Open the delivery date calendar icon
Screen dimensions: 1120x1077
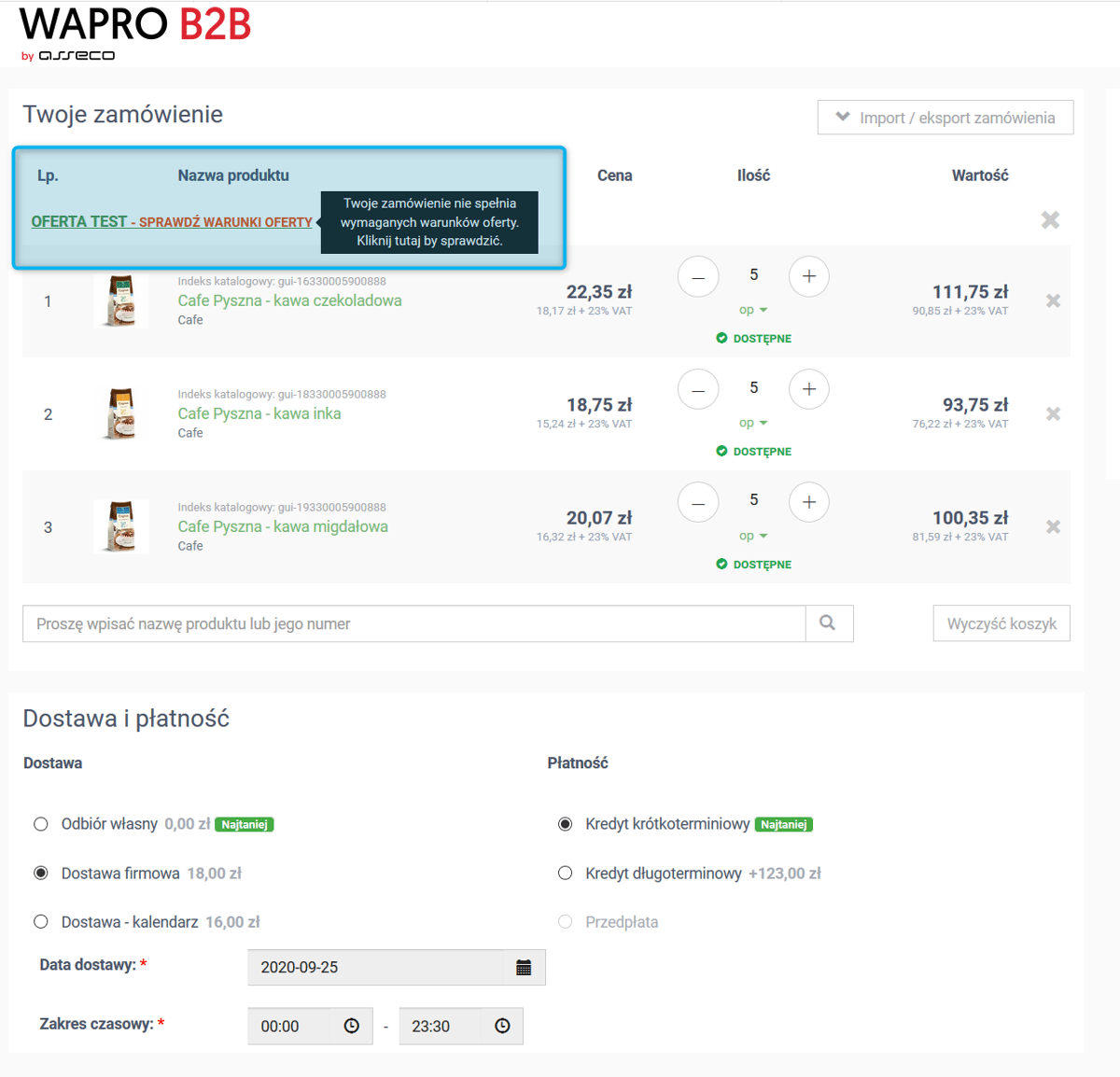tap(524, 968)
